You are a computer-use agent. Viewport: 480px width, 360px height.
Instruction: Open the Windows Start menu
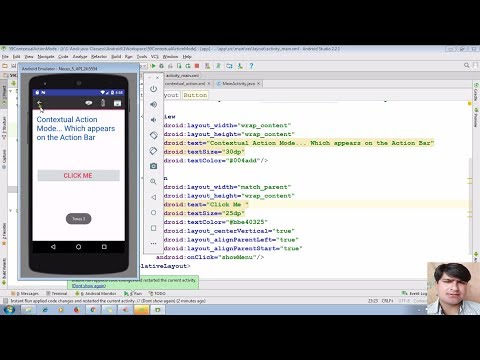[x=9, y=310]
